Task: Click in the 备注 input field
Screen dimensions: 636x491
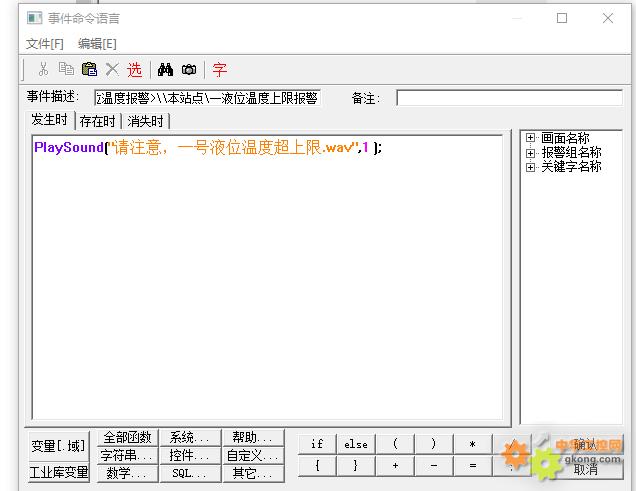Action: (508, 98)
